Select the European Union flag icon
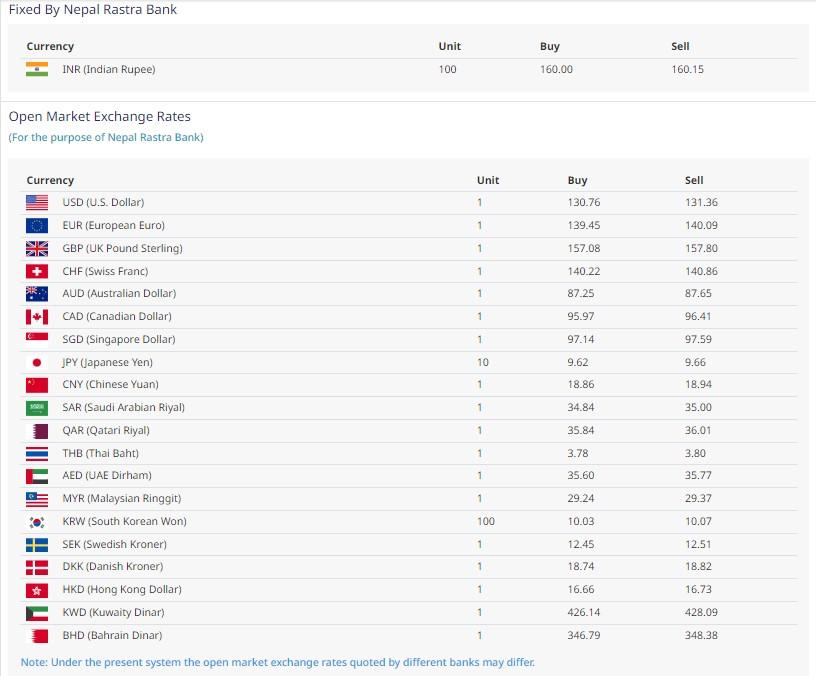The width and height of the screenshot is (816, 676). [37, 226]
